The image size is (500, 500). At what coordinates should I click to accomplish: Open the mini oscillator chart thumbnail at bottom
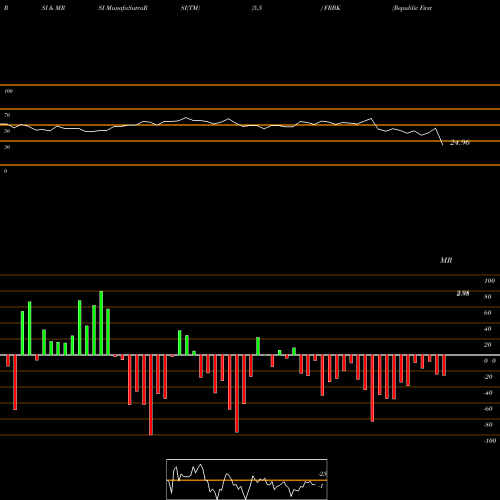[247, 479]
